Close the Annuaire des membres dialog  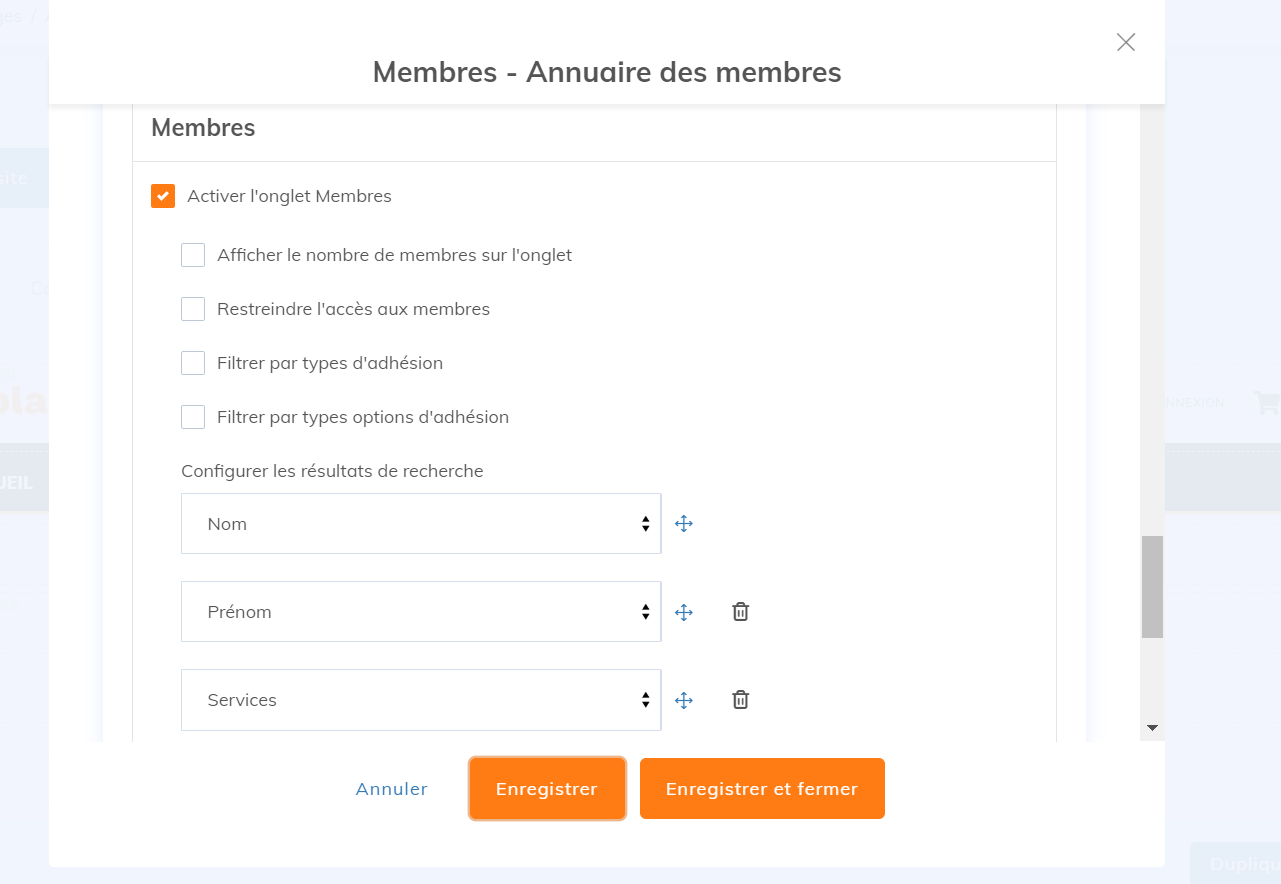(1126, 42)
